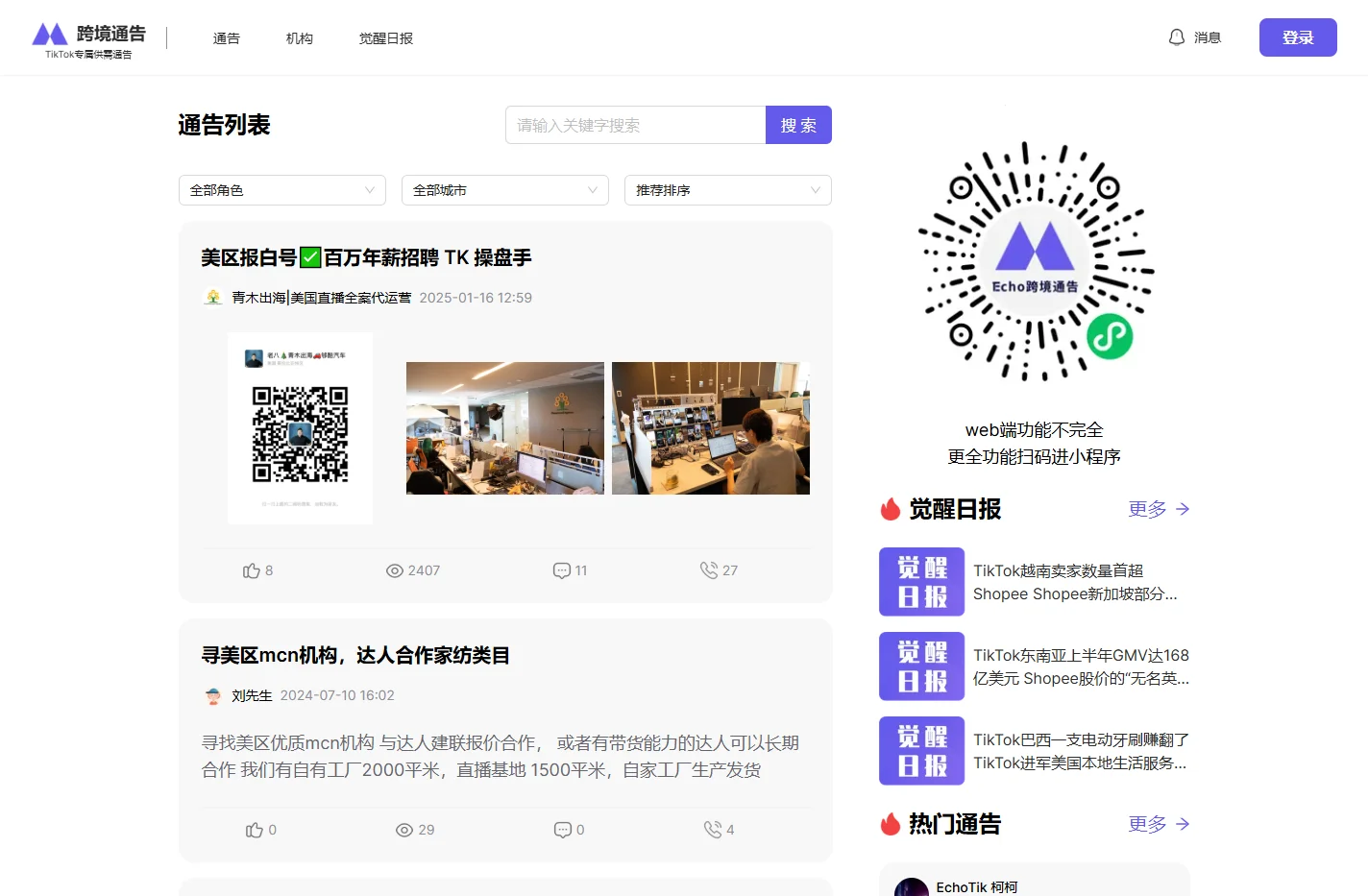Click phone contact icon showing 4
The image size is (1368, 896).
coord(713,830)
